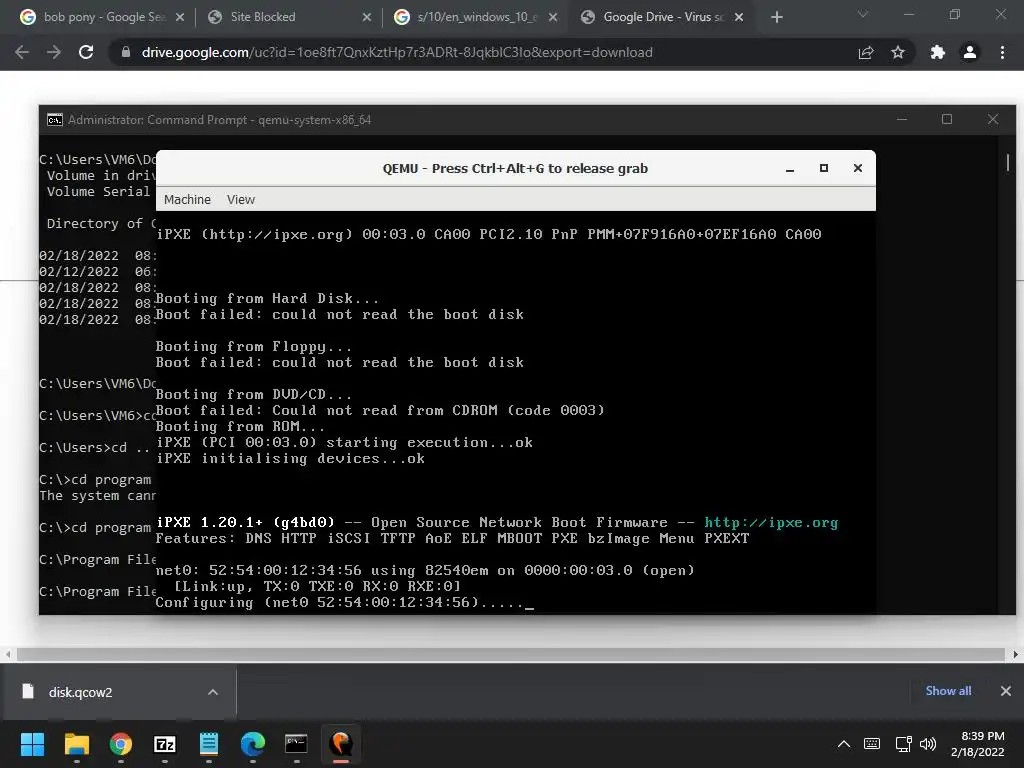The image size is (1024, 768).
Task: Click the horizontal scrollbar right arrow
Action: click(x=1016, y=654)
